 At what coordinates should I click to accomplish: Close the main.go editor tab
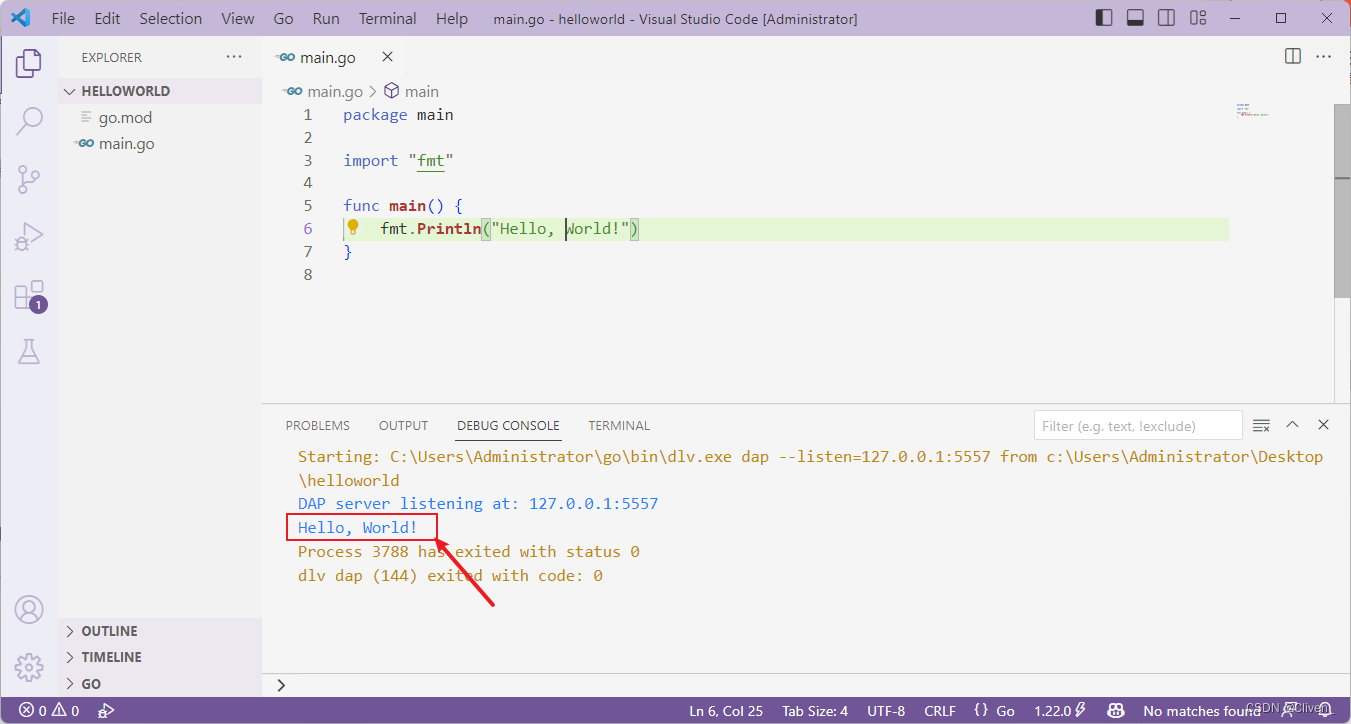tap(388, 57)
